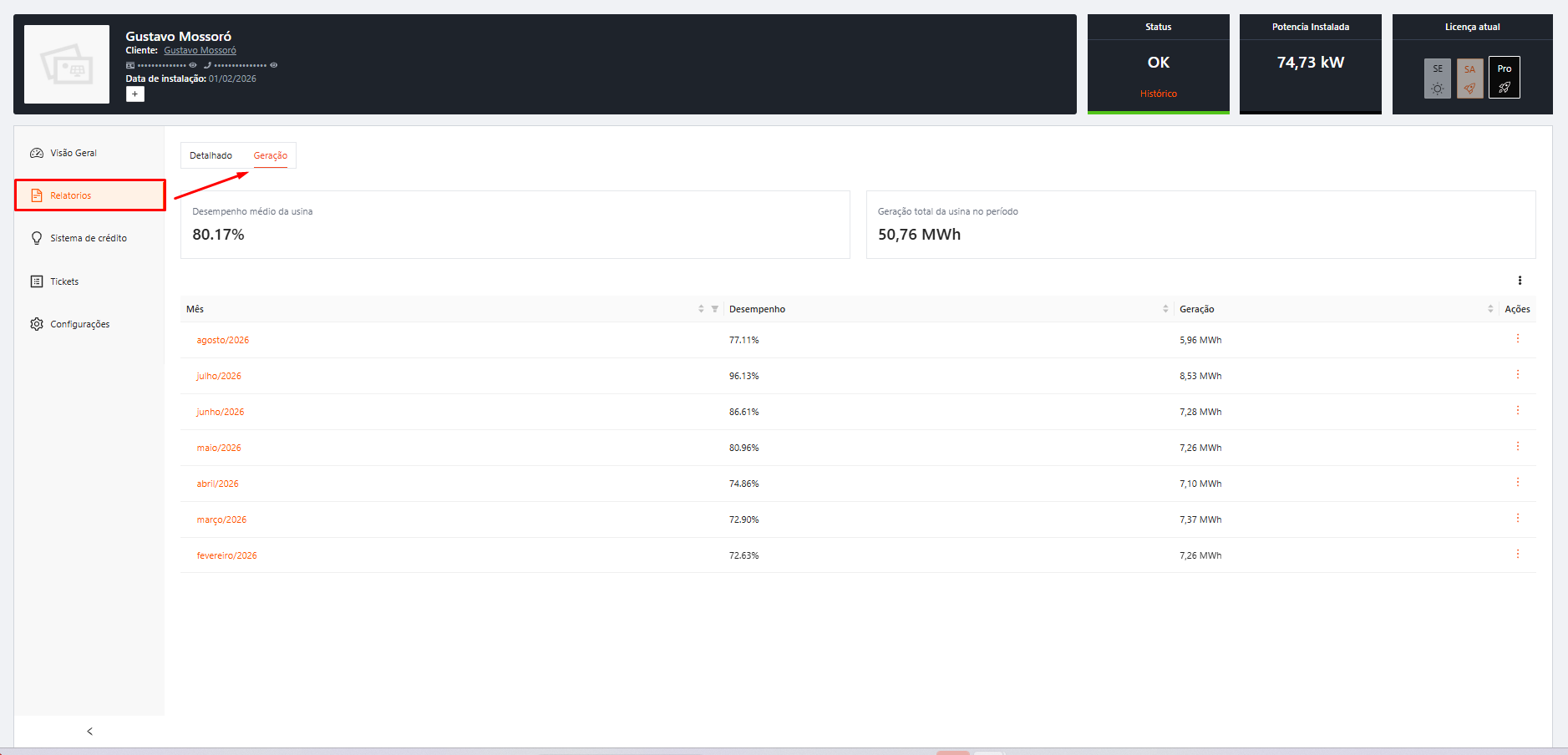The height and width of the screenshot is (755, 1568).
Task: Click the ID card icon in header
Action: [x=130, y=65]
